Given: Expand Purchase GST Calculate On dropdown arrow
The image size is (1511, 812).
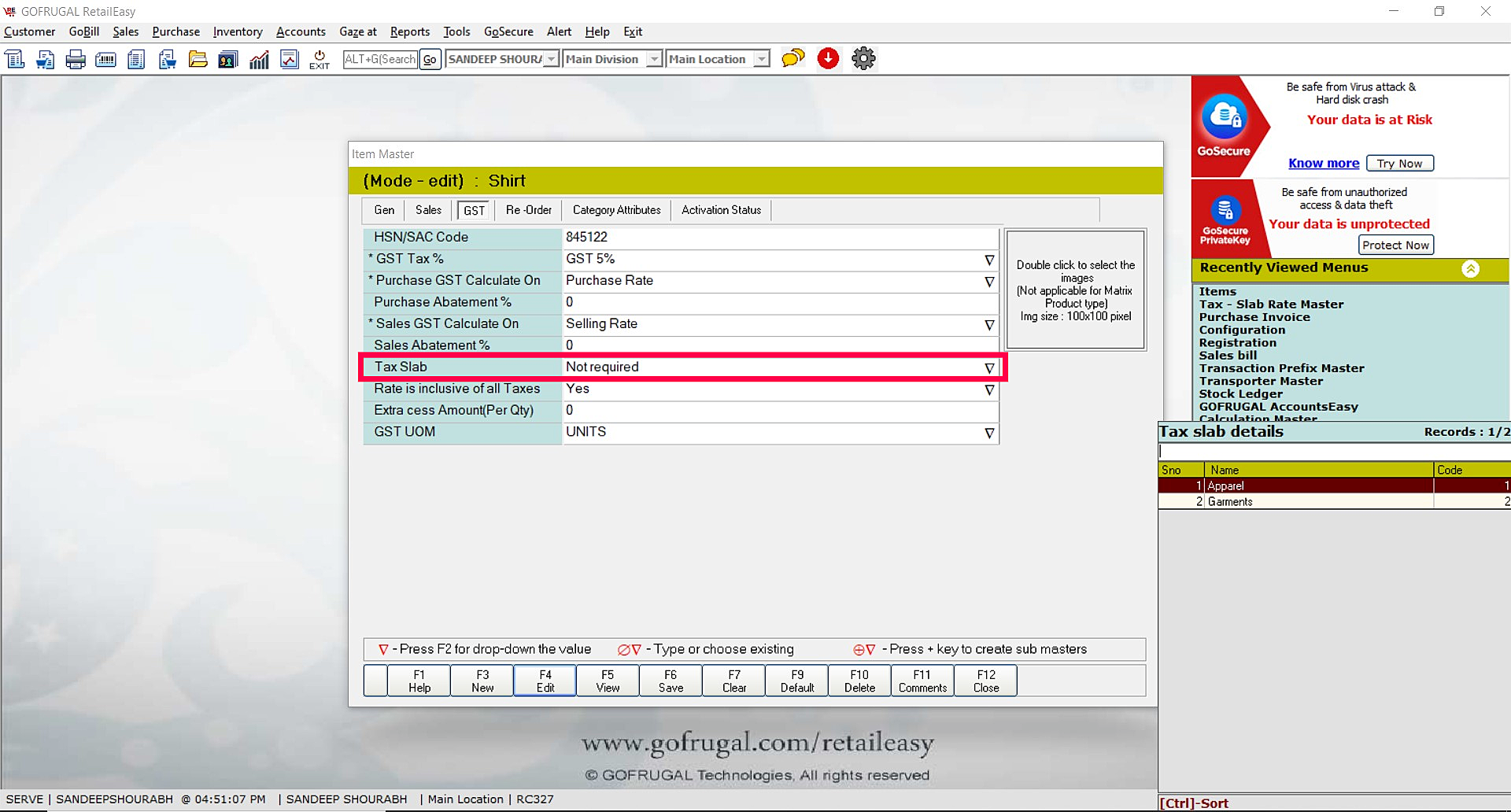Looking at the screenshot, I should point(989,282).
